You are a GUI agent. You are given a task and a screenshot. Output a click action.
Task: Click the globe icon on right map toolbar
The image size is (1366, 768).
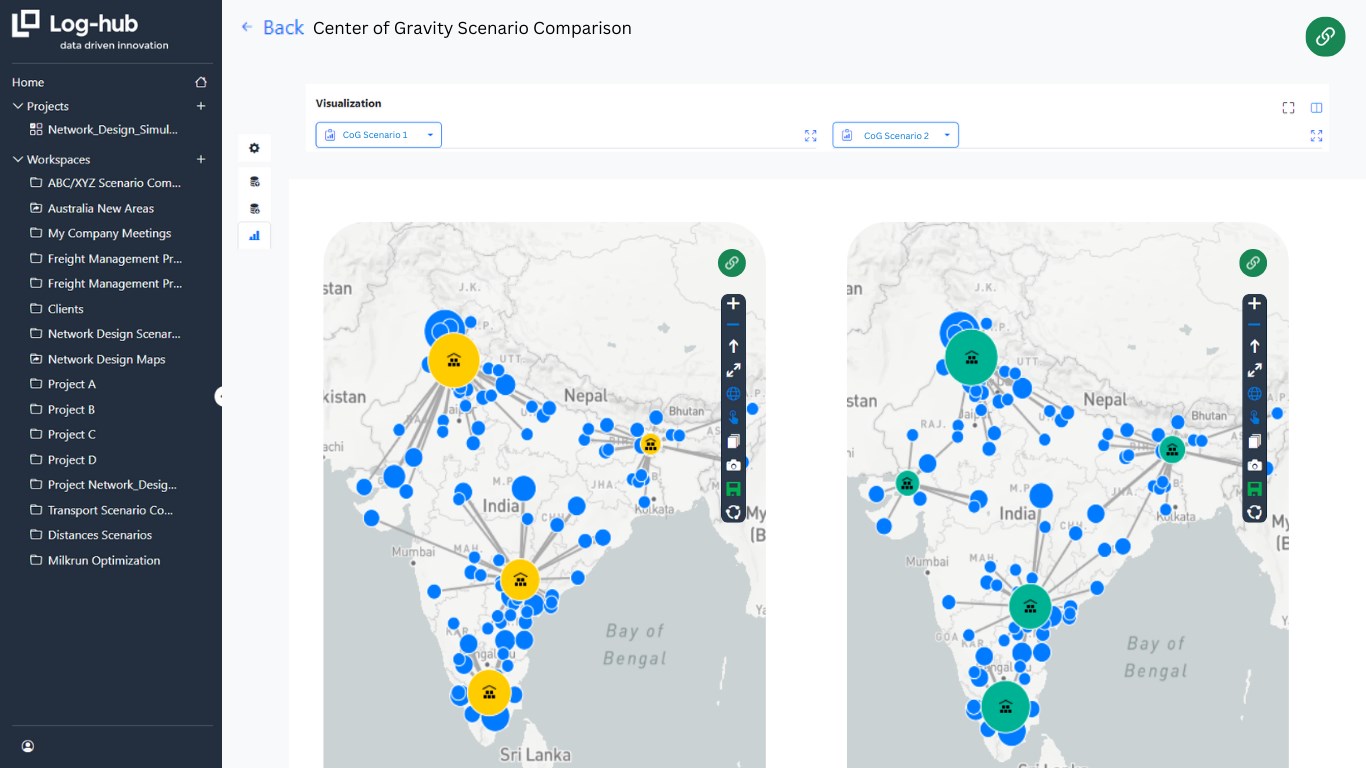click(x=1255, y=394)
